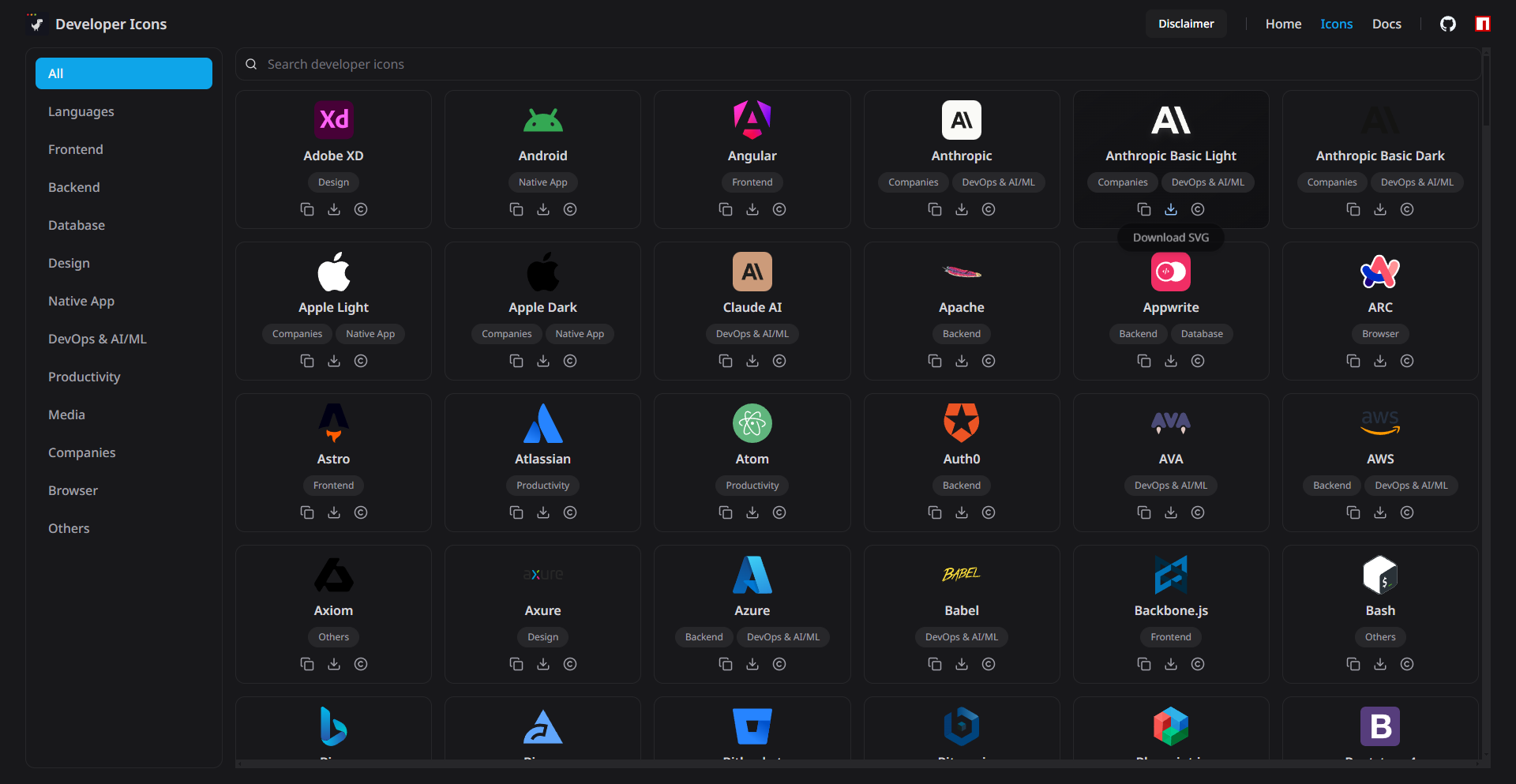Click the Bing logo thumbnail
The width and height of the screenshot is (1516, 784).
click(333, 726)
